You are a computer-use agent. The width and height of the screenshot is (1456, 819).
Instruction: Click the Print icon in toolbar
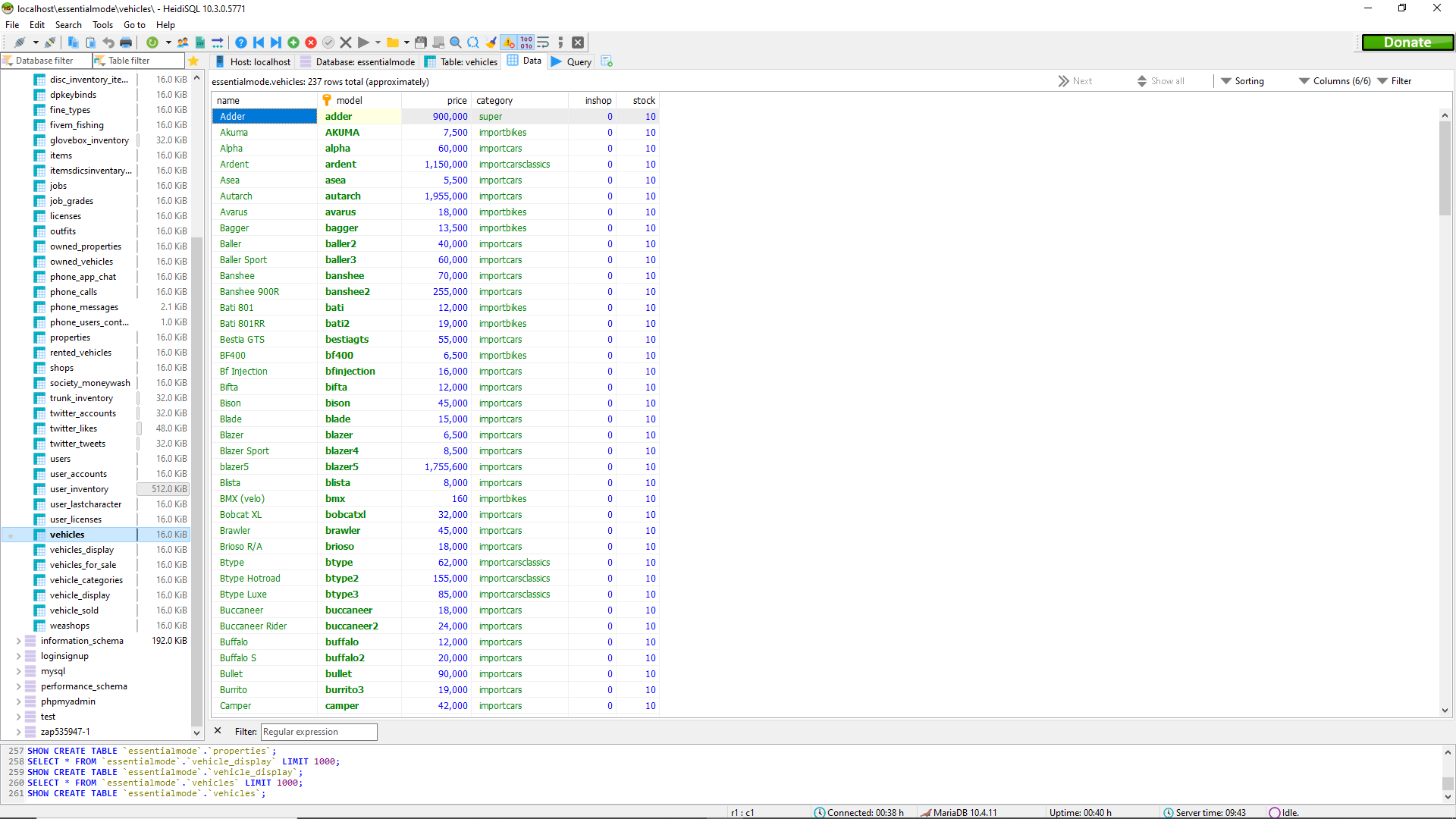coord(126,42)
